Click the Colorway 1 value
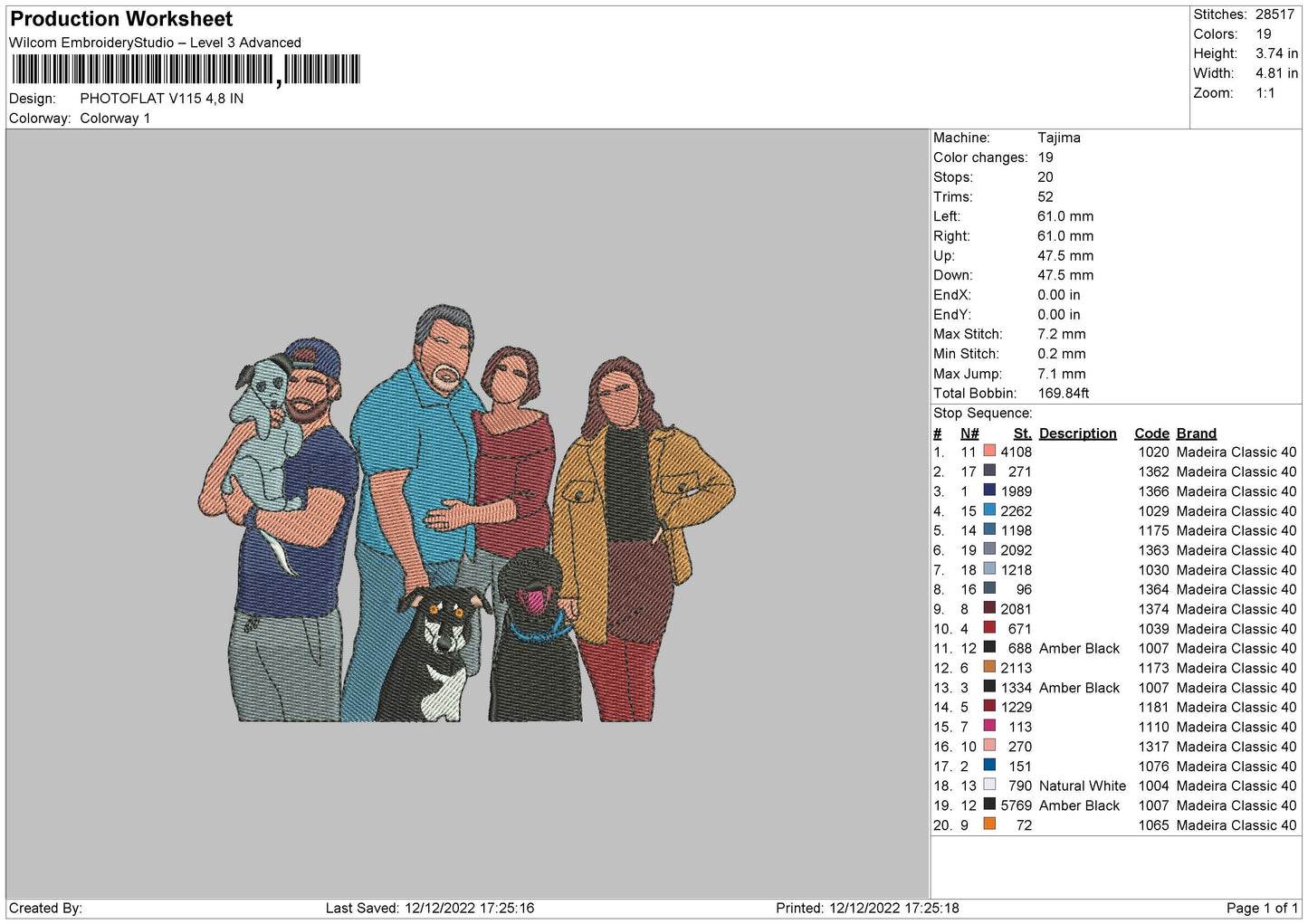 point(115,119)
